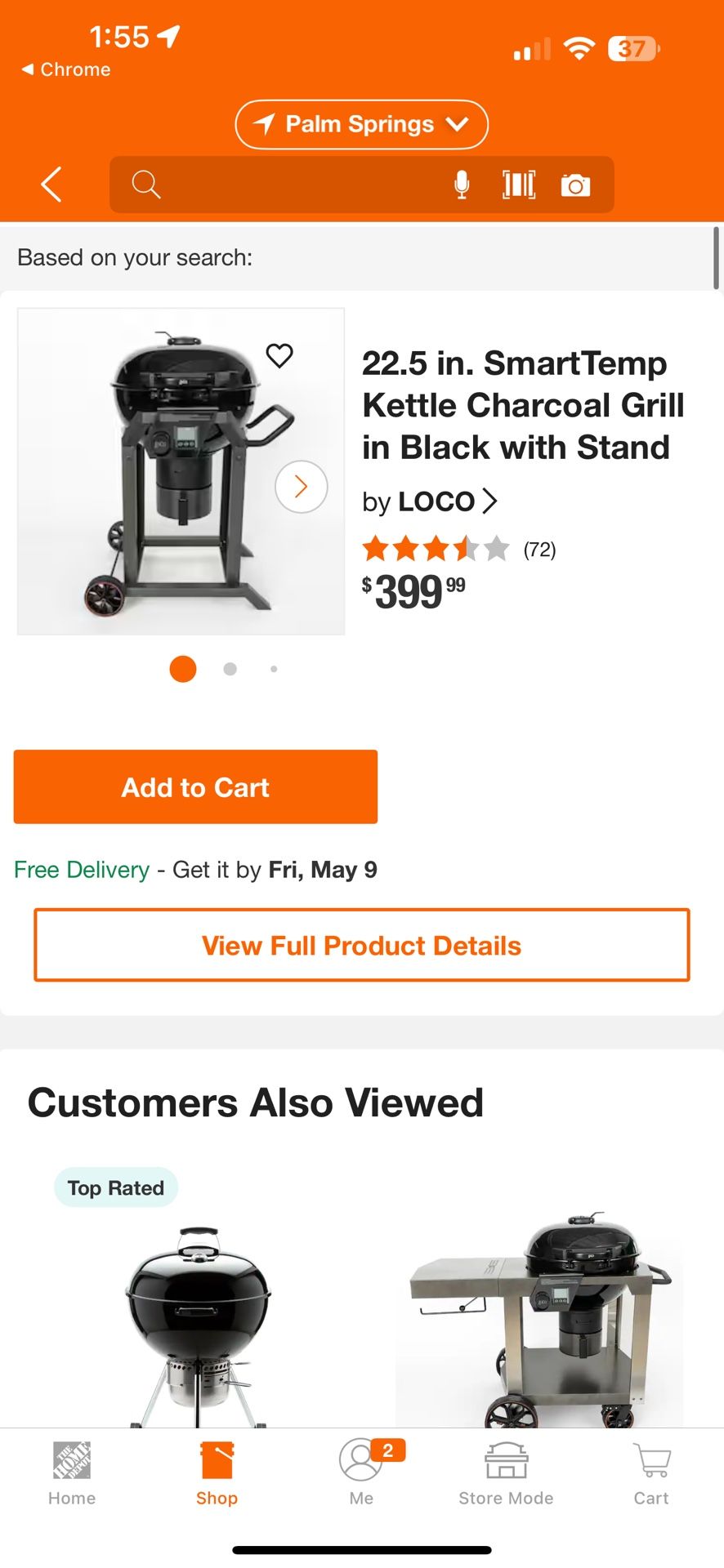Switch to Store Mode
724x1568 pixels.
[506, 1473]
